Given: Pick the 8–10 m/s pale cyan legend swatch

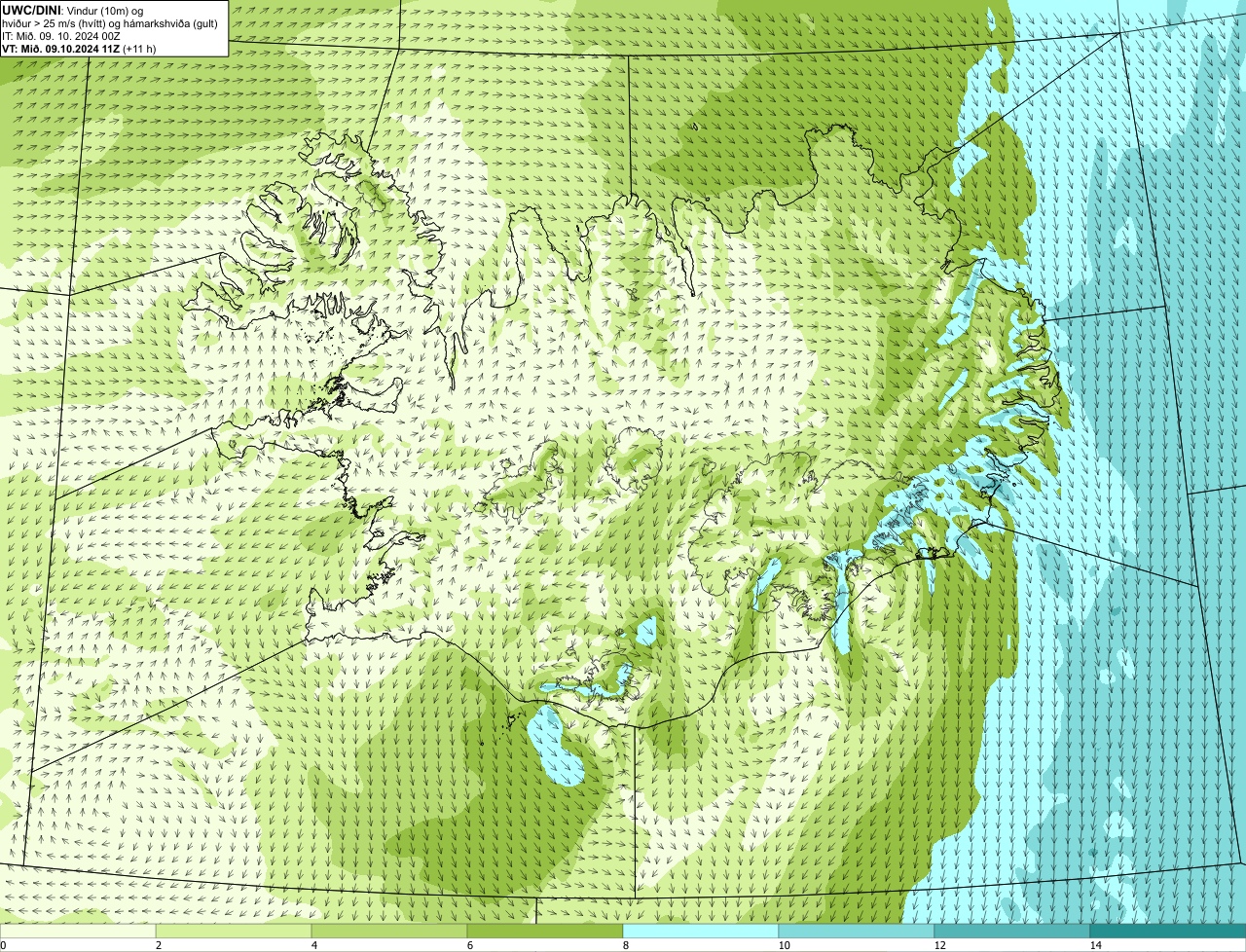Looking at the screenshot, I should click(701, 932).
